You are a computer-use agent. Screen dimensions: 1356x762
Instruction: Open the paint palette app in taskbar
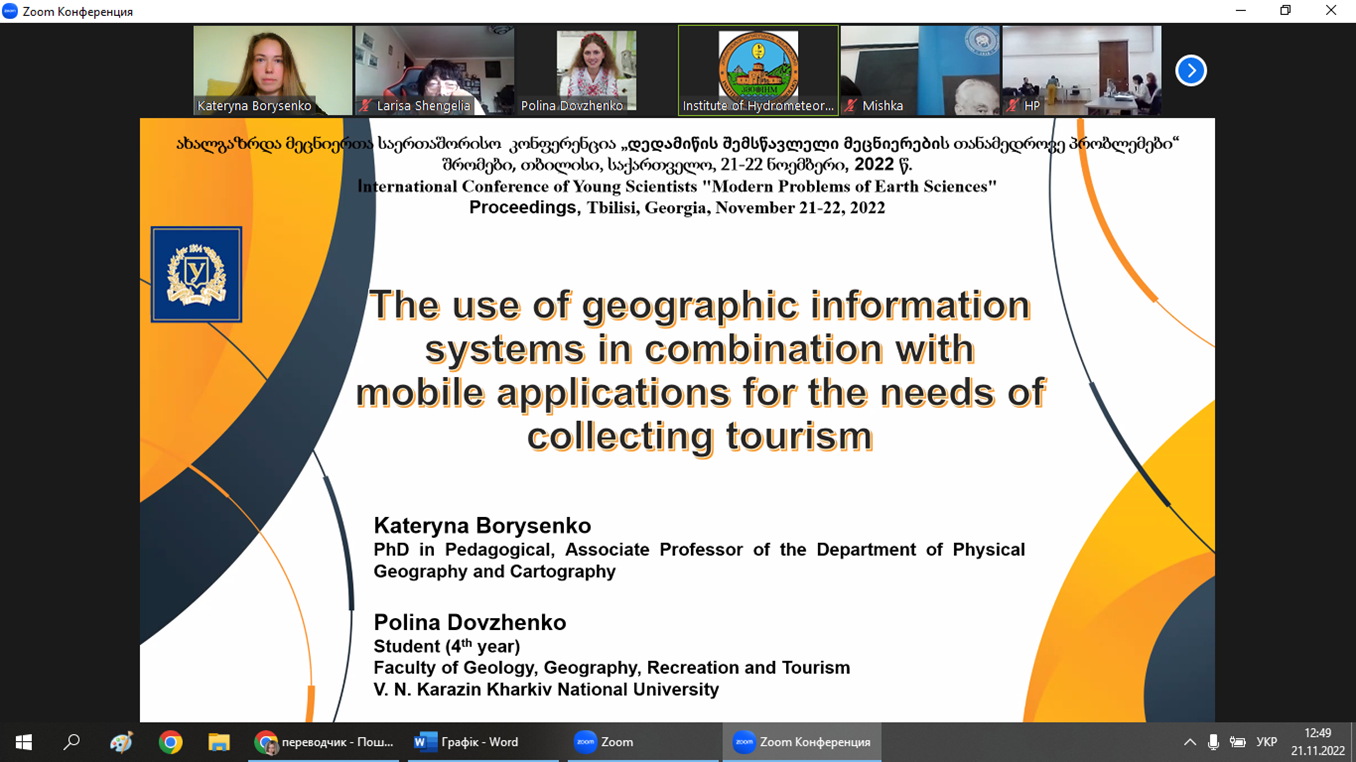coord(121,742)
